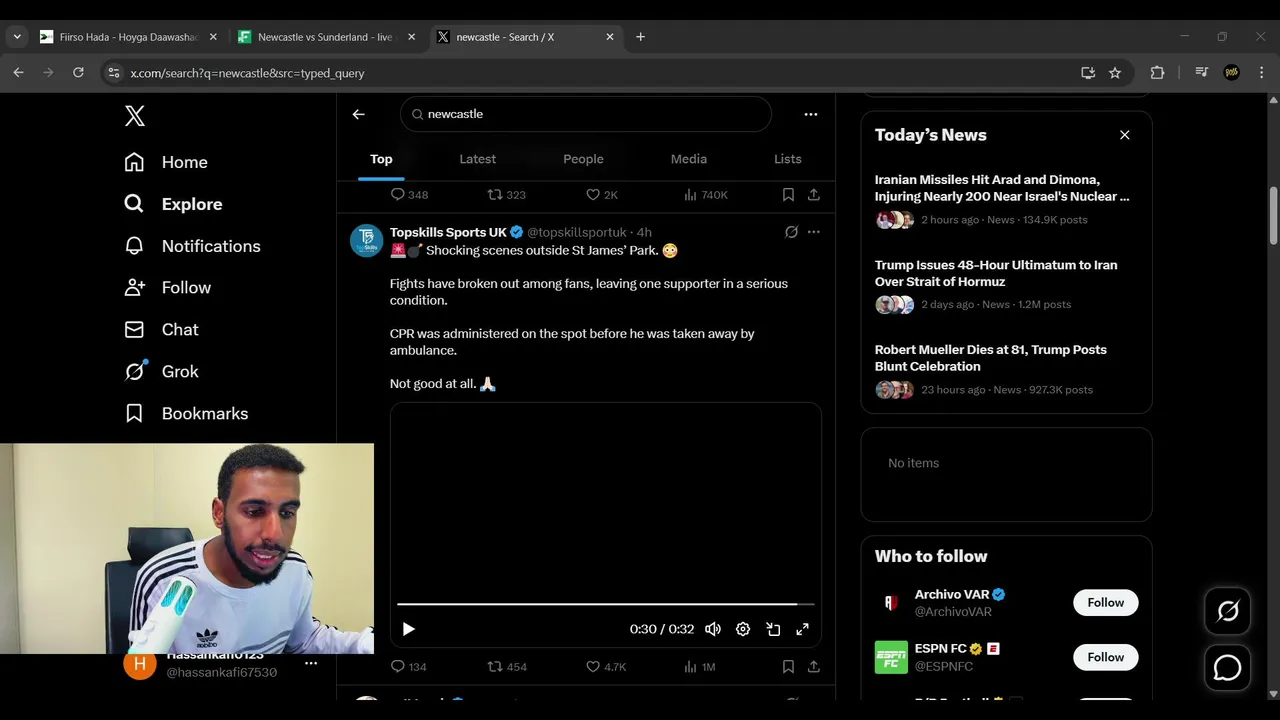Open X logo home link
Screen dimensions: 1280x720
(135, 115)
